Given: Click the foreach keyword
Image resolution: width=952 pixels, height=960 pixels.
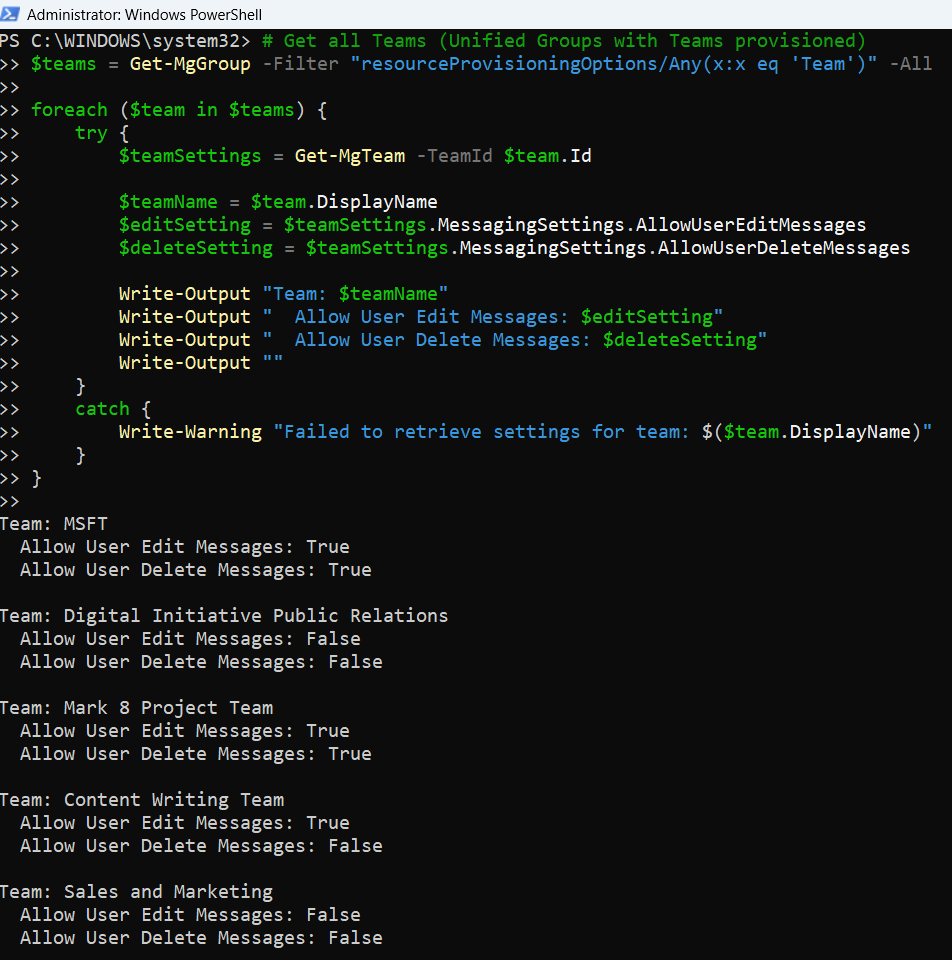Looking at the screenshot, I should [69, 110].
